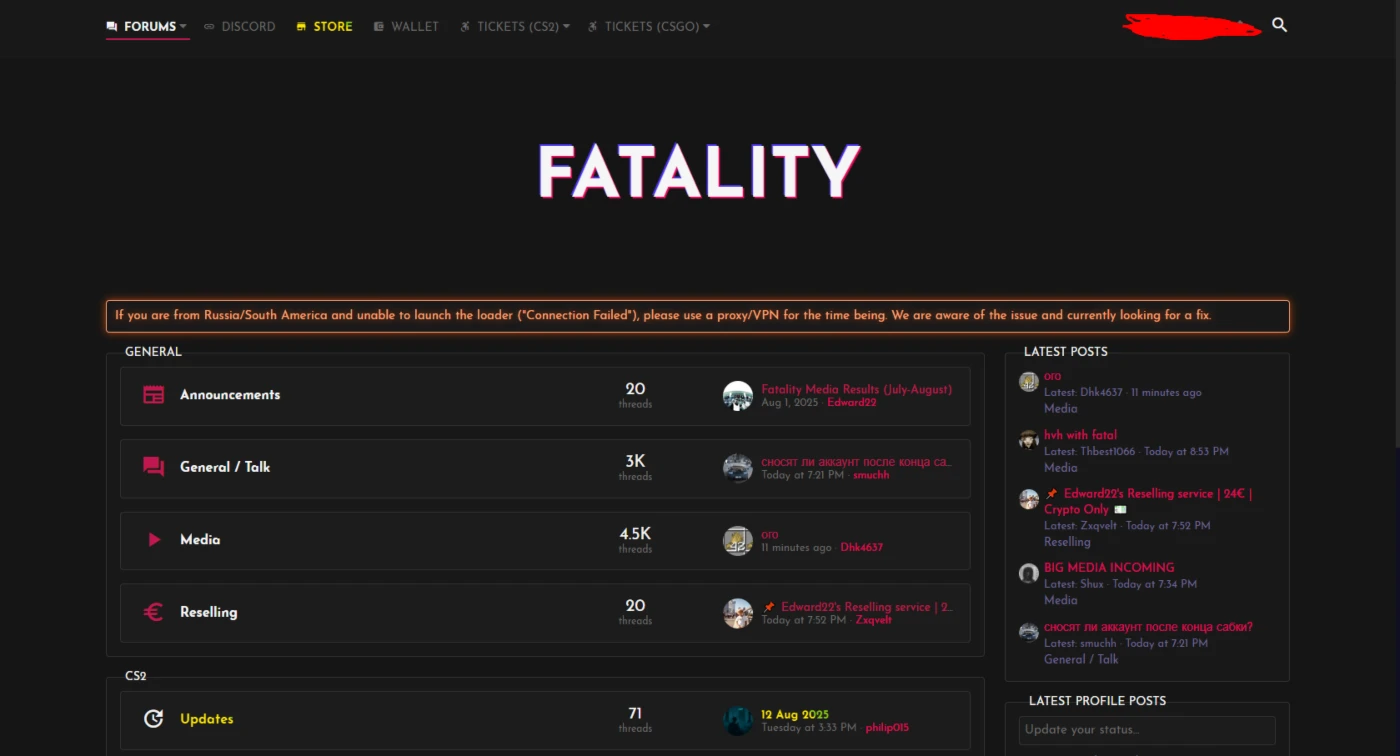Click the Updates clock-arrow icon
The height and width of the screenshot is (756, 1400).
point(153,719)
